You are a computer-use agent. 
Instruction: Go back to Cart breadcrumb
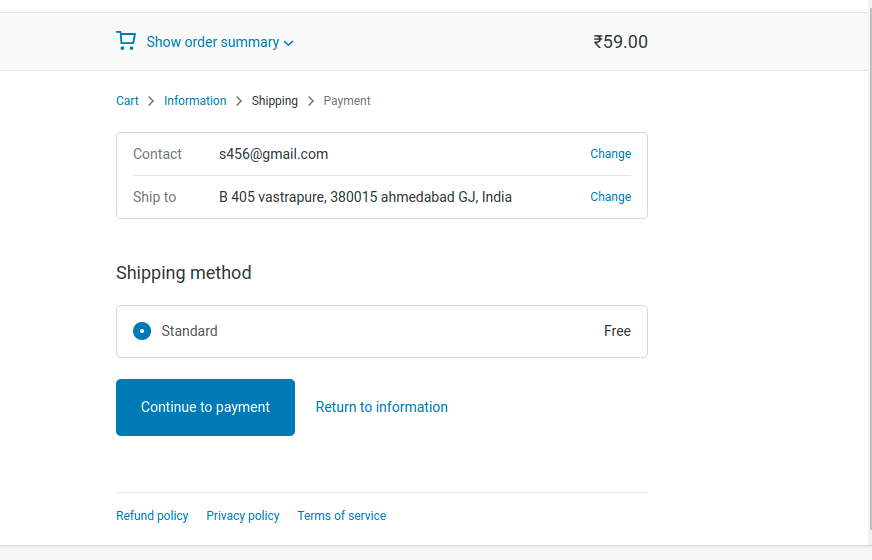click(x=127, y=101)
